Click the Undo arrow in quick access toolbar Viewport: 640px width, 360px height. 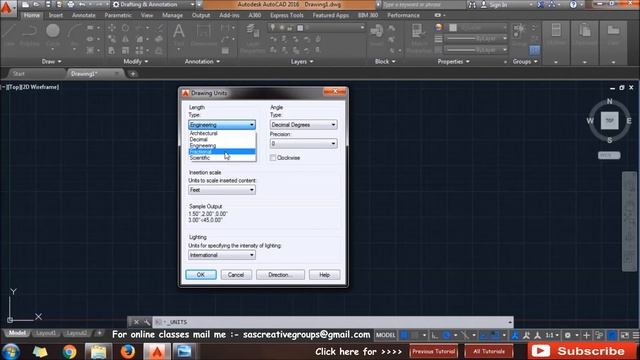(82, 4)
